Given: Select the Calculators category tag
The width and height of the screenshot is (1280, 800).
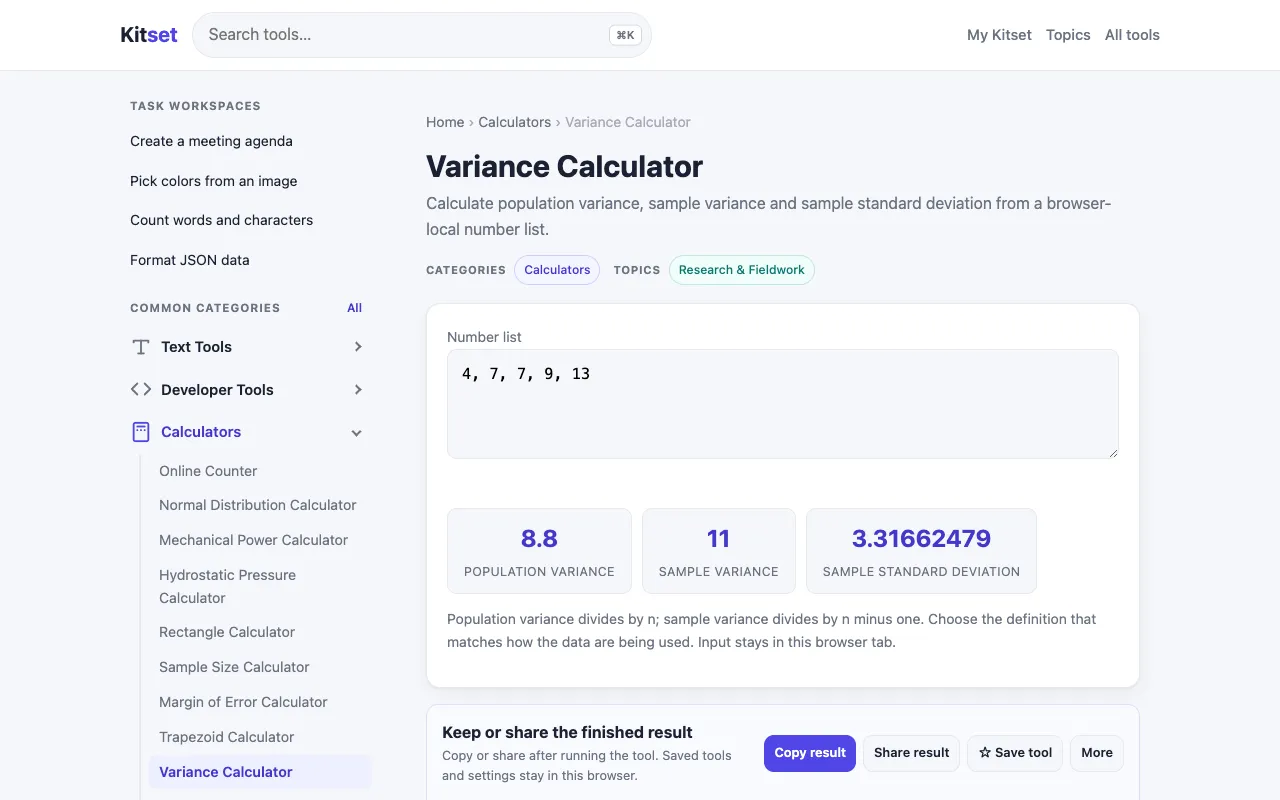Looking at the screenshot, I should 557,270.
